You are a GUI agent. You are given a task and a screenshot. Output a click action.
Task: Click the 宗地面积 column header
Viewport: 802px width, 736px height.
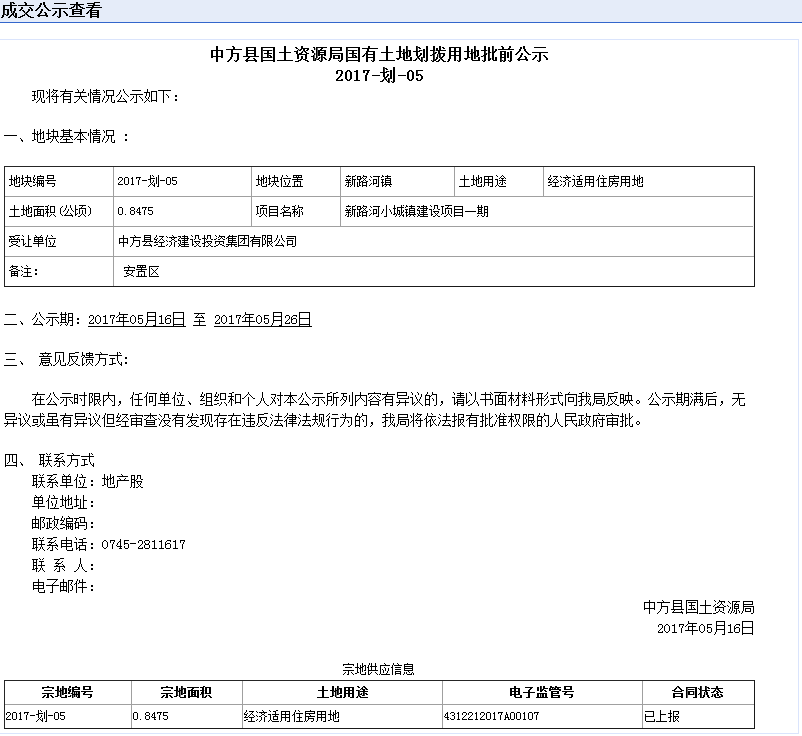[186, 692]
